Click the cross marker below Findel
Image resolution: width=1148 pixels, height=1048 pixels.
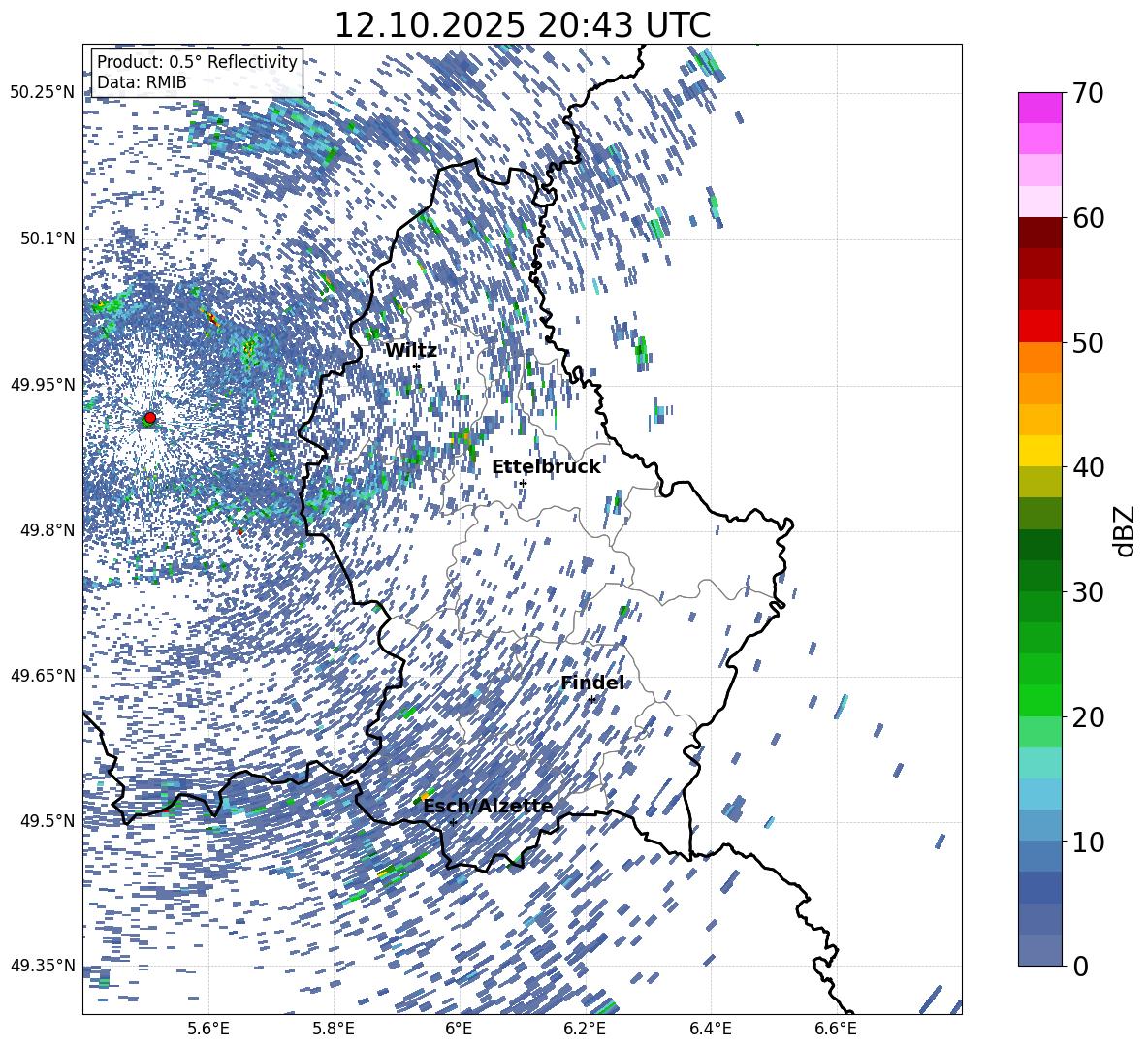591,700
